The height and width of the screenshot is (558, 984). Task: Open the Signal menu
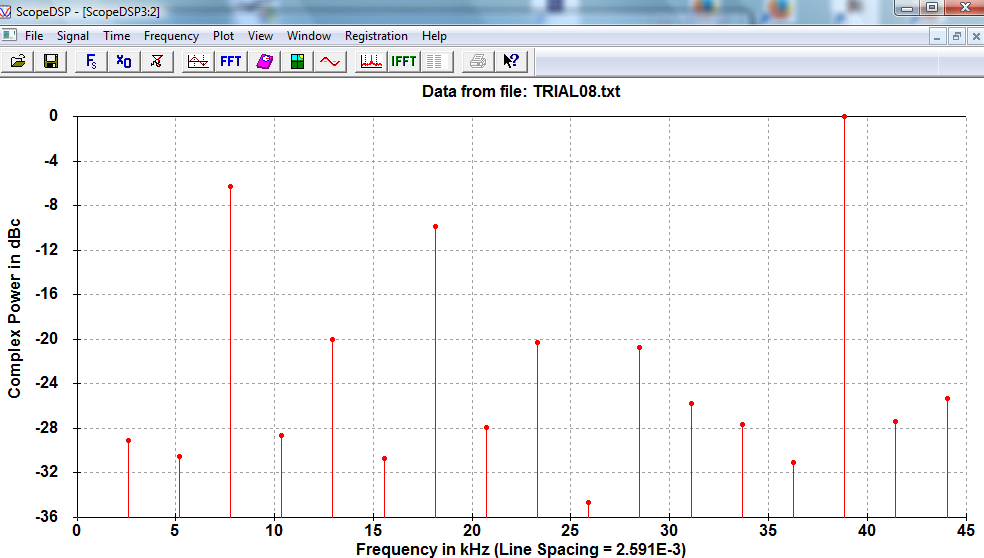[x=73, y=36]
